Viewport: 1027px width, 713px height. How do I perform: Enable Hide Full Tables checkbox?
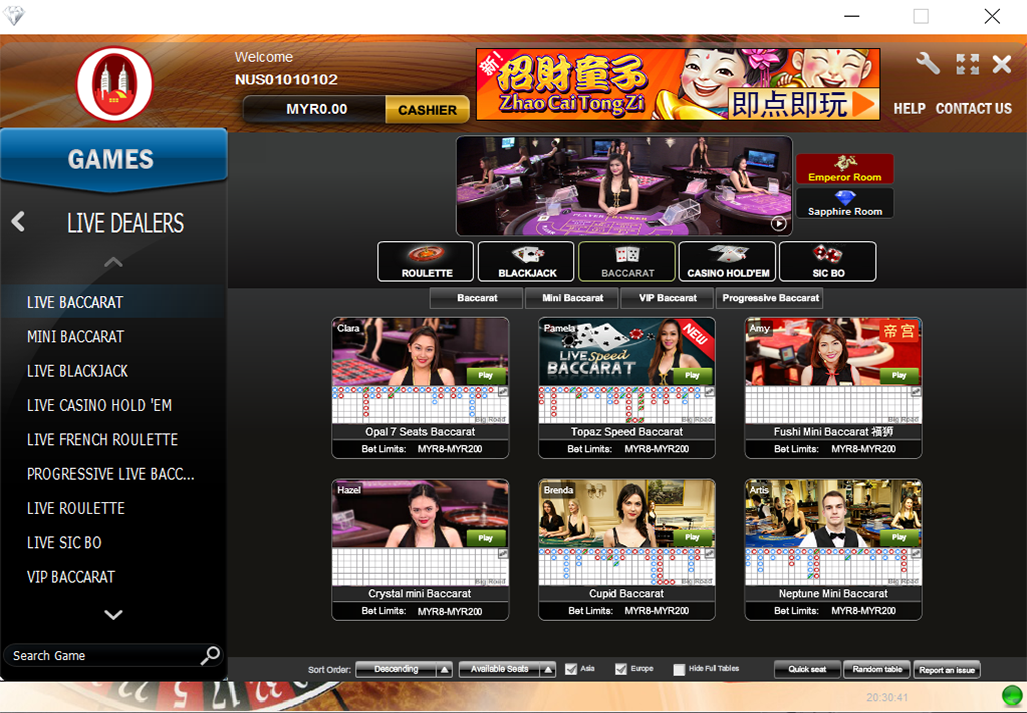(679, 670)
